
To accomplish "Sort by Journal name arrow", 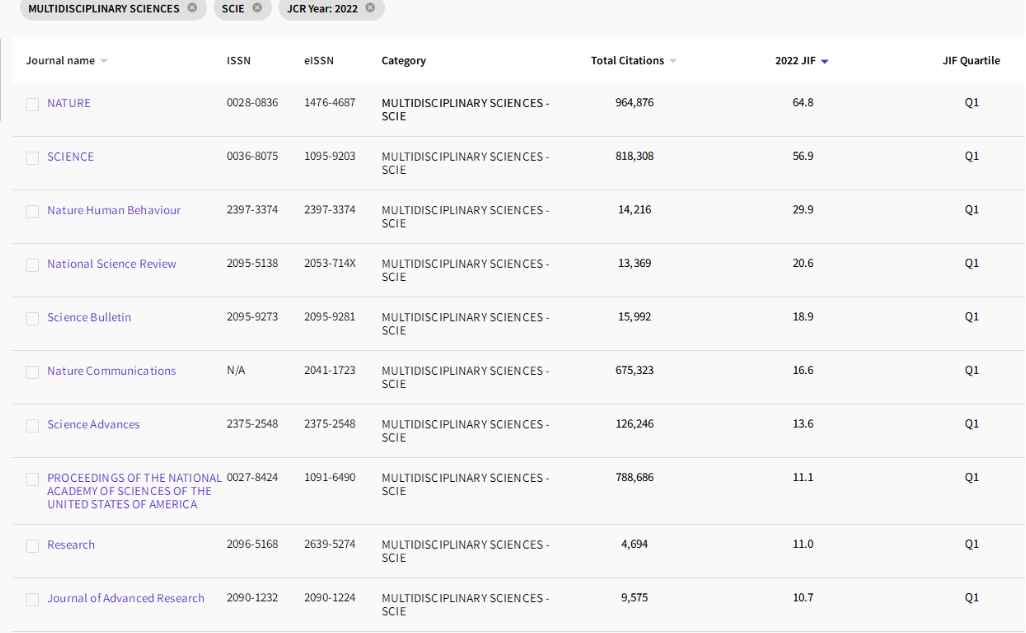I will pos(104,61).
